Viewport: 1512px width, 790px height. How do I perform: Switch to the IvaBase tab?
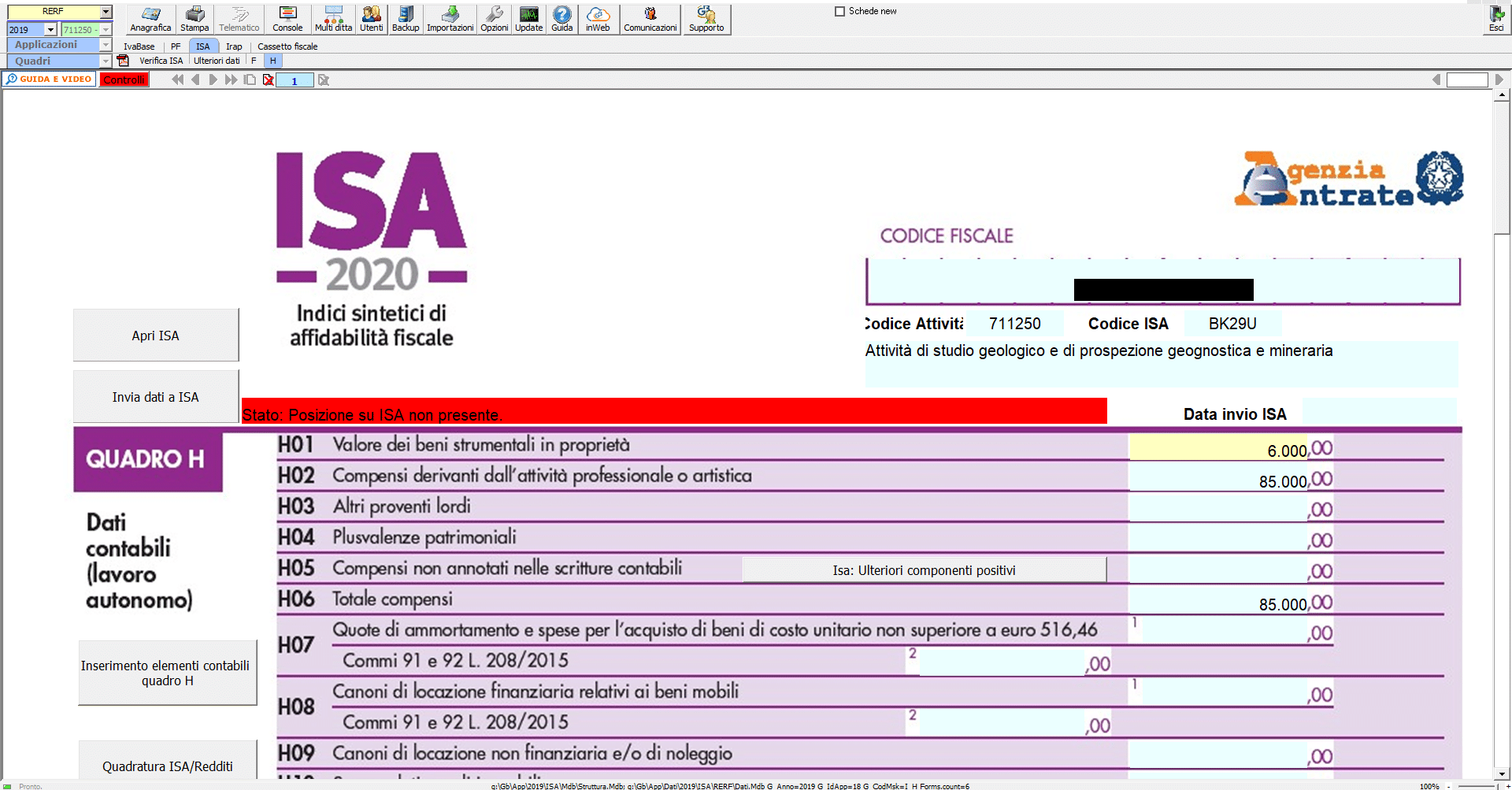tap(139, 46)
